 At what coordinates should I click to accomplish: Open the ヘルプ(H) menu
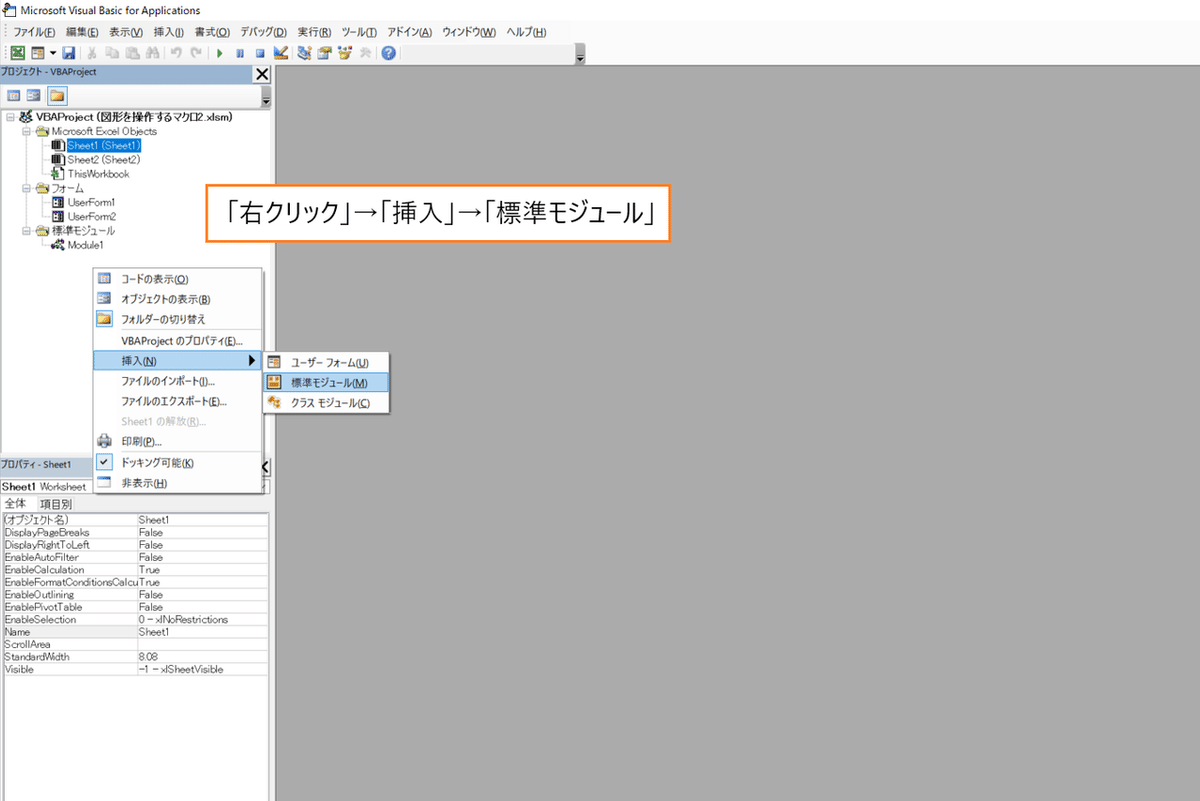pos(526,32)
